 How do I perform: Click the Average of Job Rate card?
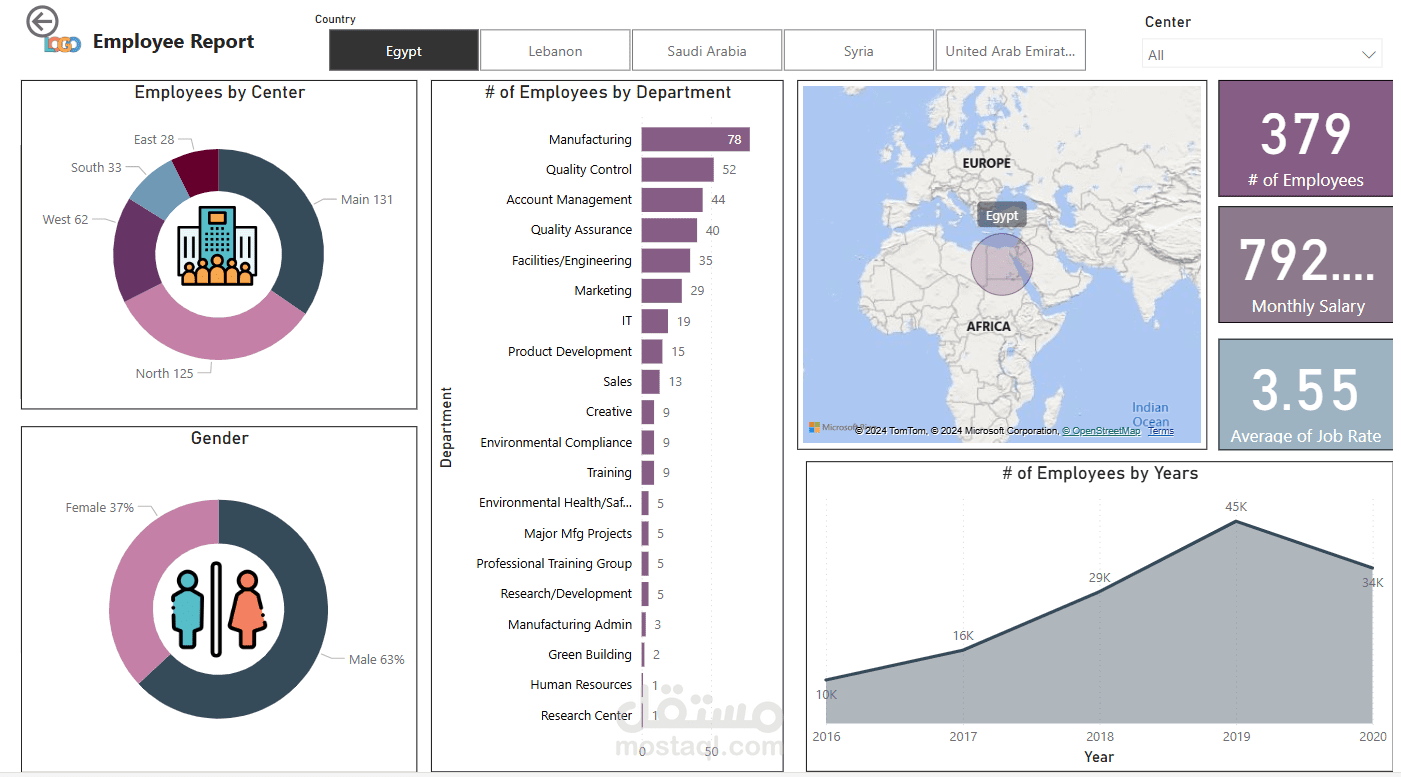[x=1305, y=395]
